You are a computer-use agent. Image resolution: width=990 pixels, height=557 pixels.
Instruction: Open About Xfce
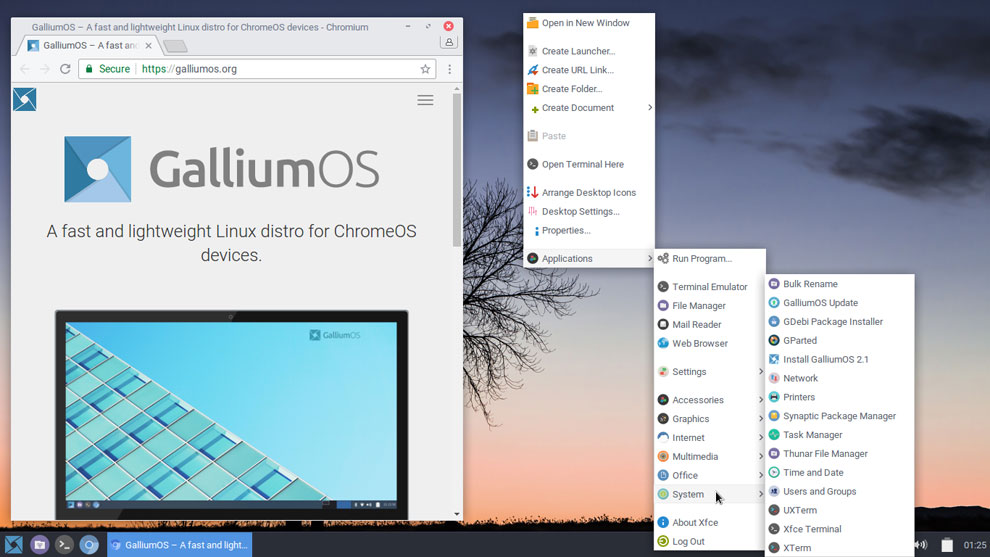pyautogui.click(x=710, y=522)
